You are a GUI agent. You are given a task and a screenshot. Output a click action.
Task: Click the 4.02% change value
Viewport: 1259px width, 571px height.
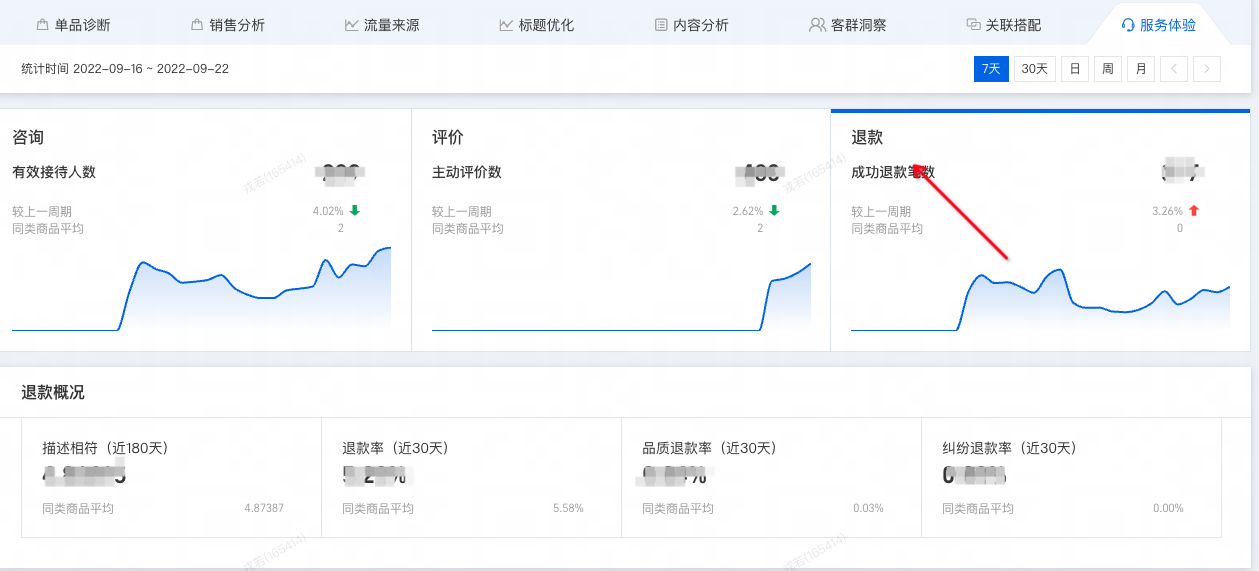click(x=328, y=211)
